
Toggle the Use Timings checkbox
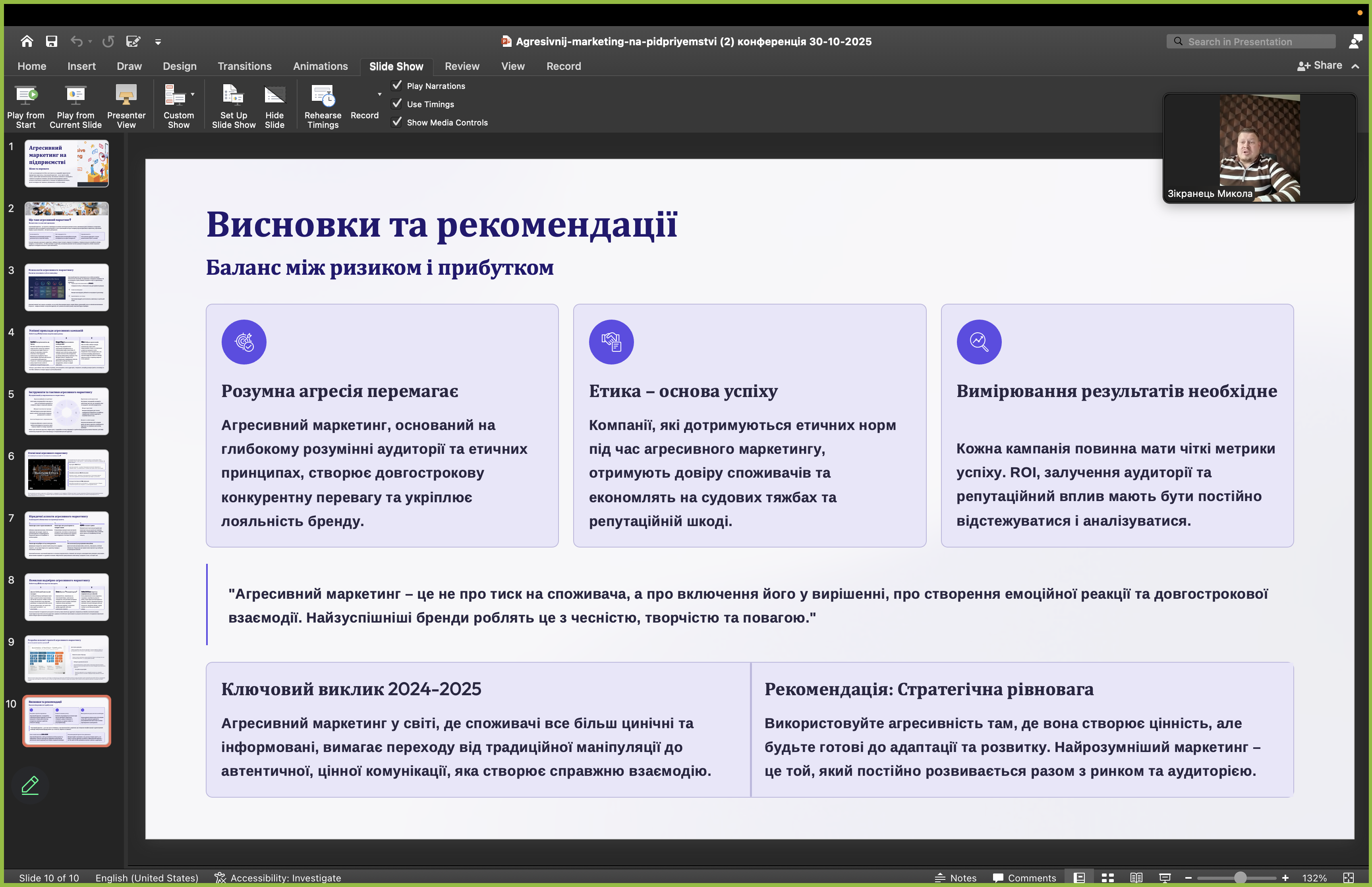(x=397, y=104)
